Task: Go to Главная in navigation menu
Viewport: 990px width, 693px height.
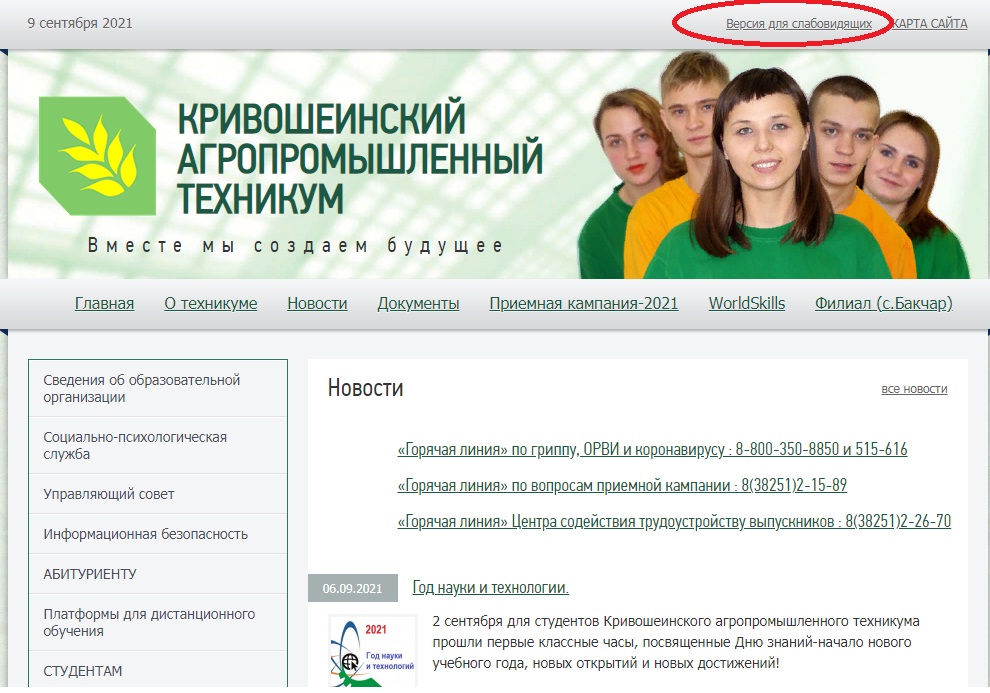Action: tap(104, 304)
